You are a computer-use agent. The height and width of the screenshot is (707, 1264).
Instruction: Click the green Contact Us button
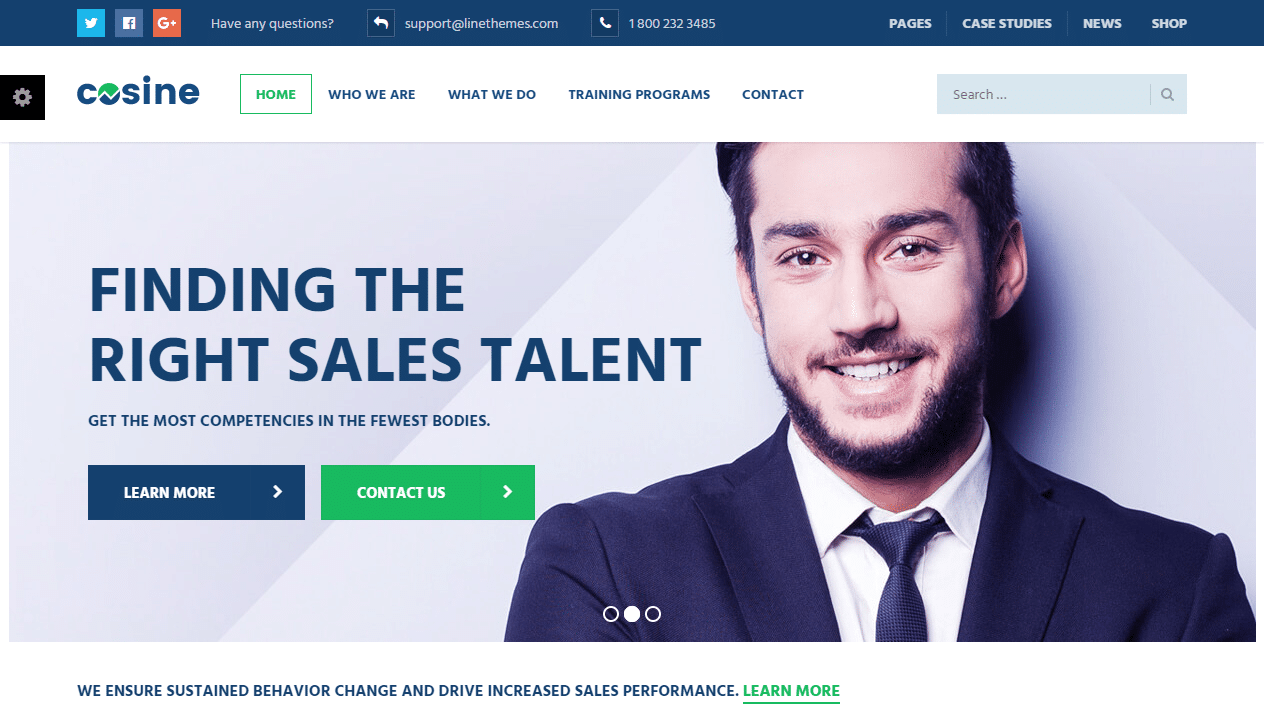tap(428, 492)
